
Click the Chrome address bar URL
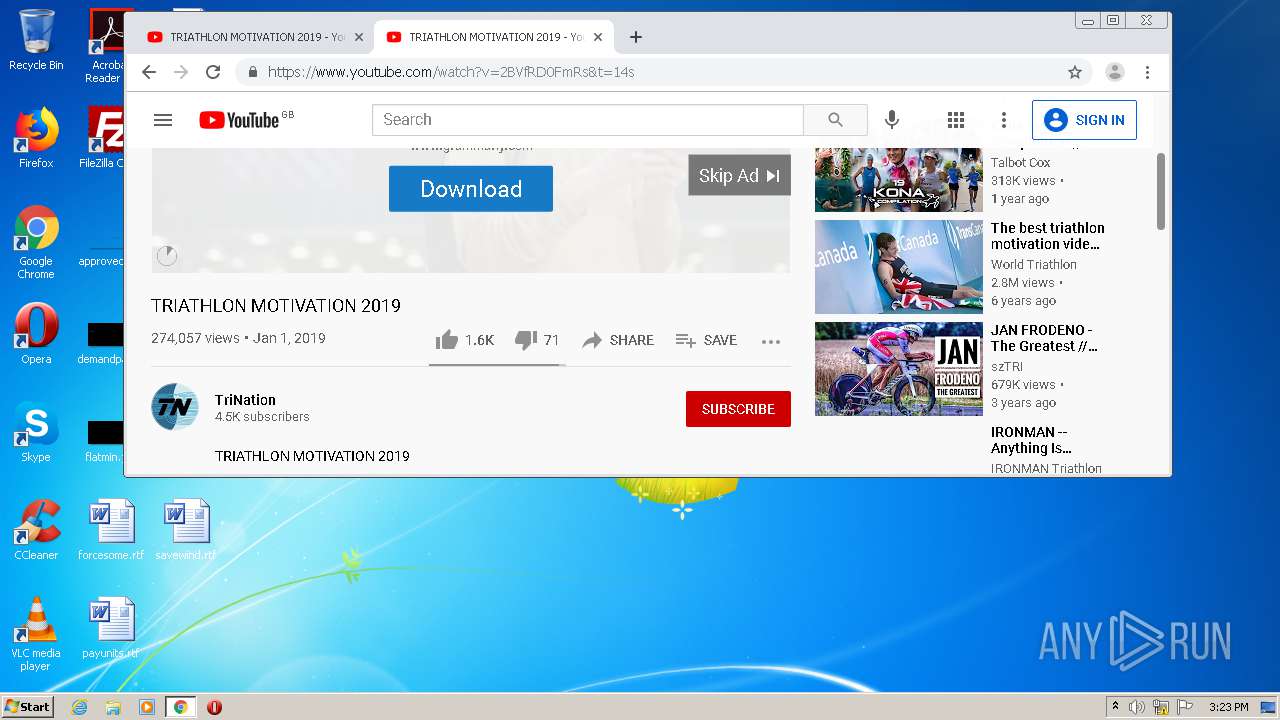[x=451, y=72]
